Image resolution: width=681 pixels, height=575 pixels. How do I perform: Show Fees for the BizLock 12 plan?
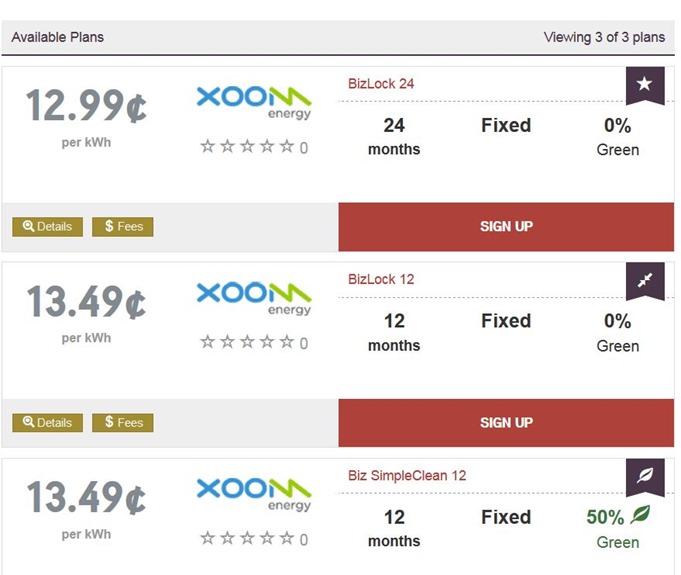click(123, 423)
